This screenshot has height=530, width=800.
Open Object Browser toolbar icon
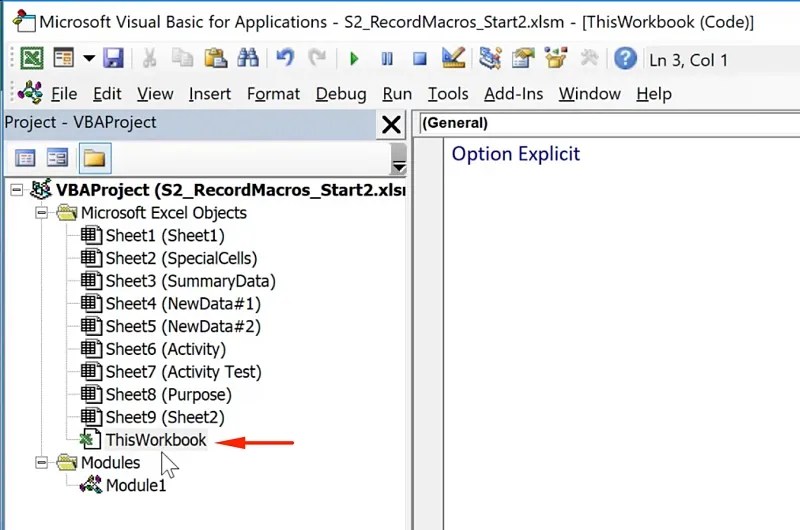click(556, 58)
